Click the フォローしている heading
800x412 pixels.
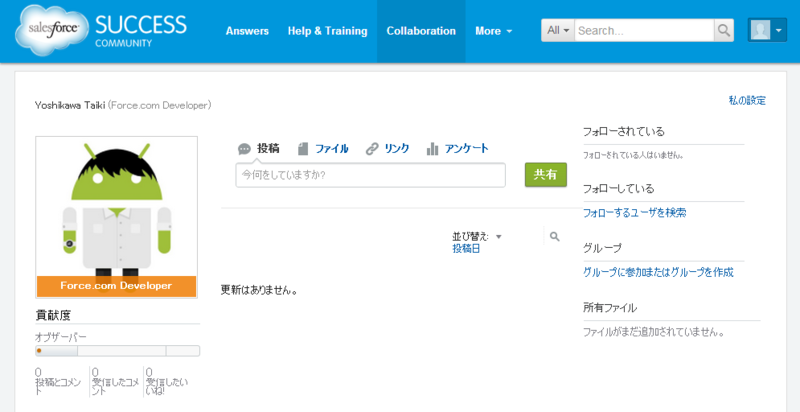point(618,189)
